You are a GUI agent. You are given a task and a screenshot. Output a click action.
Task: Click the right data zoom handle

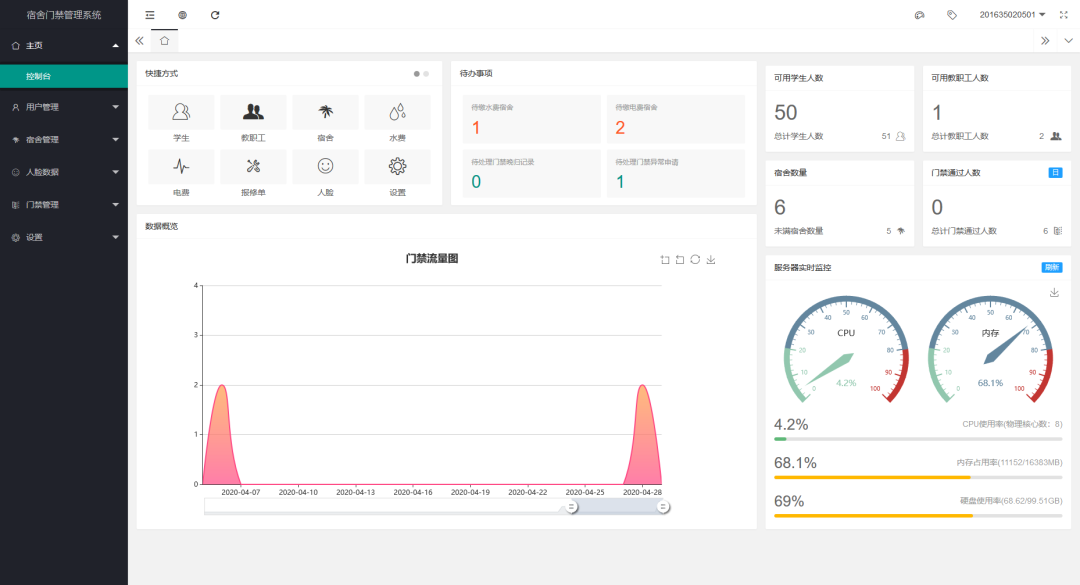tap(663, 507)
